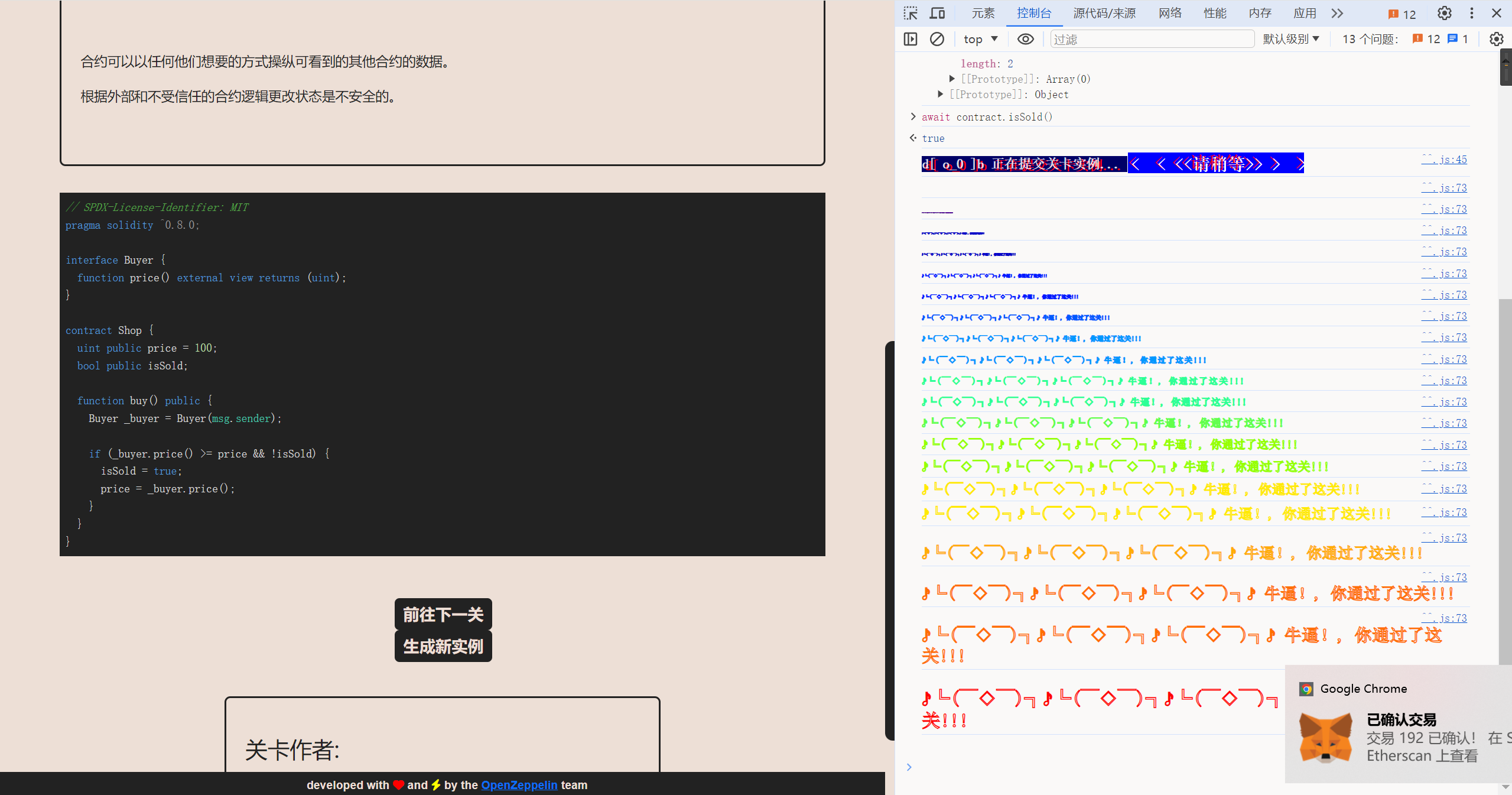This screenshot has height=795, width=1512.
Task: Click the 1 message issue counter
Action: 1458,39
